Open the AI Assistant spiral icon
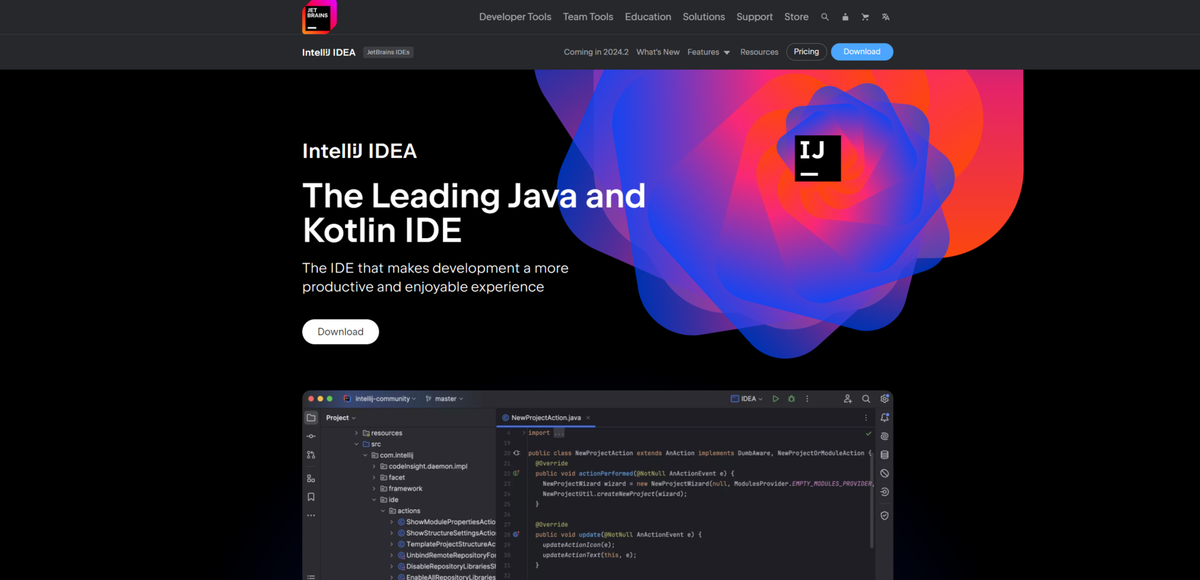Screen dimensions: 1200x580 tap(885, 436)
